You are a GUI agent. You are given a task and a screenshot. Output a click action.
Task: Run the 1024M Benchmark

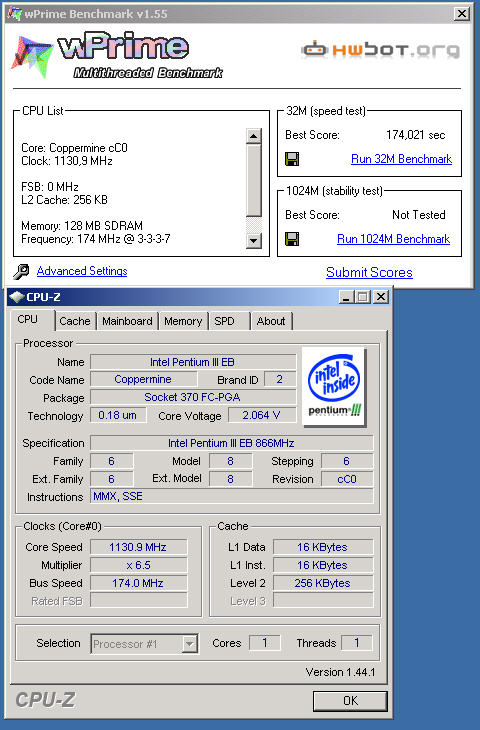click(393, 239)
